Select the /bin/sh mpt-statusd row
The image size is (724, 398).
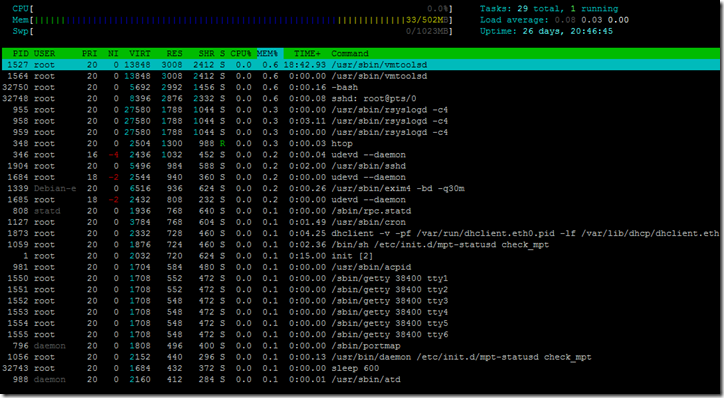click(x=361, y=245)
